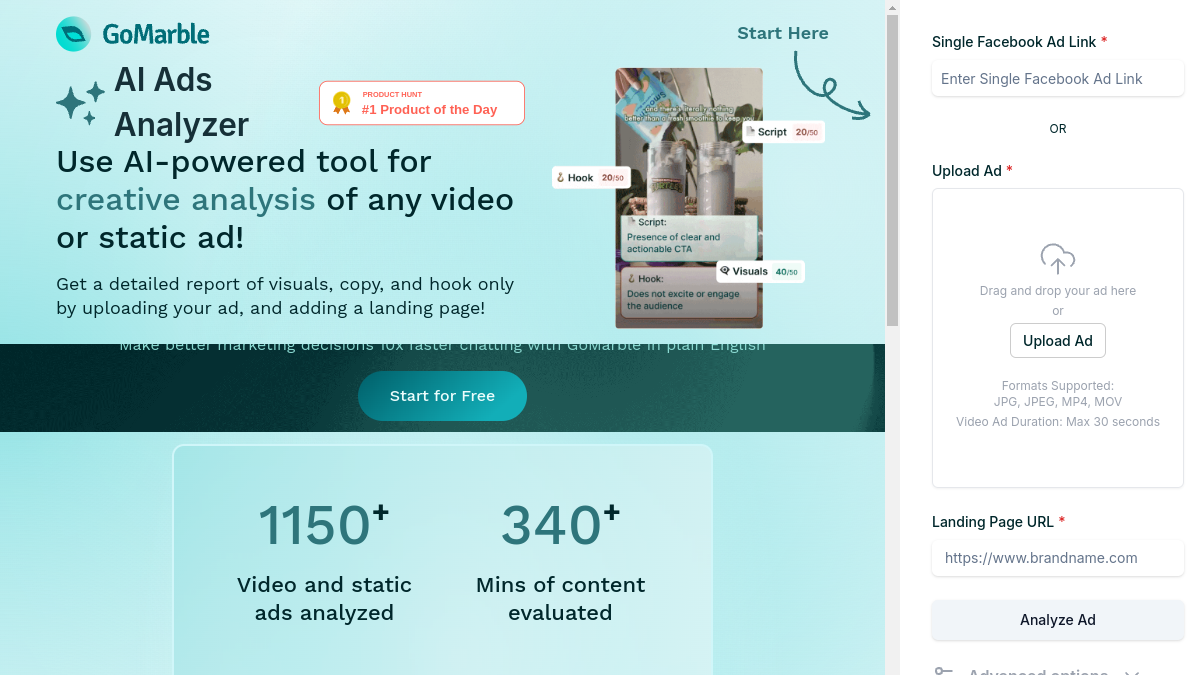Open the ad demo video thumbnail
The image size is (1200, 675).
(689, 198)
